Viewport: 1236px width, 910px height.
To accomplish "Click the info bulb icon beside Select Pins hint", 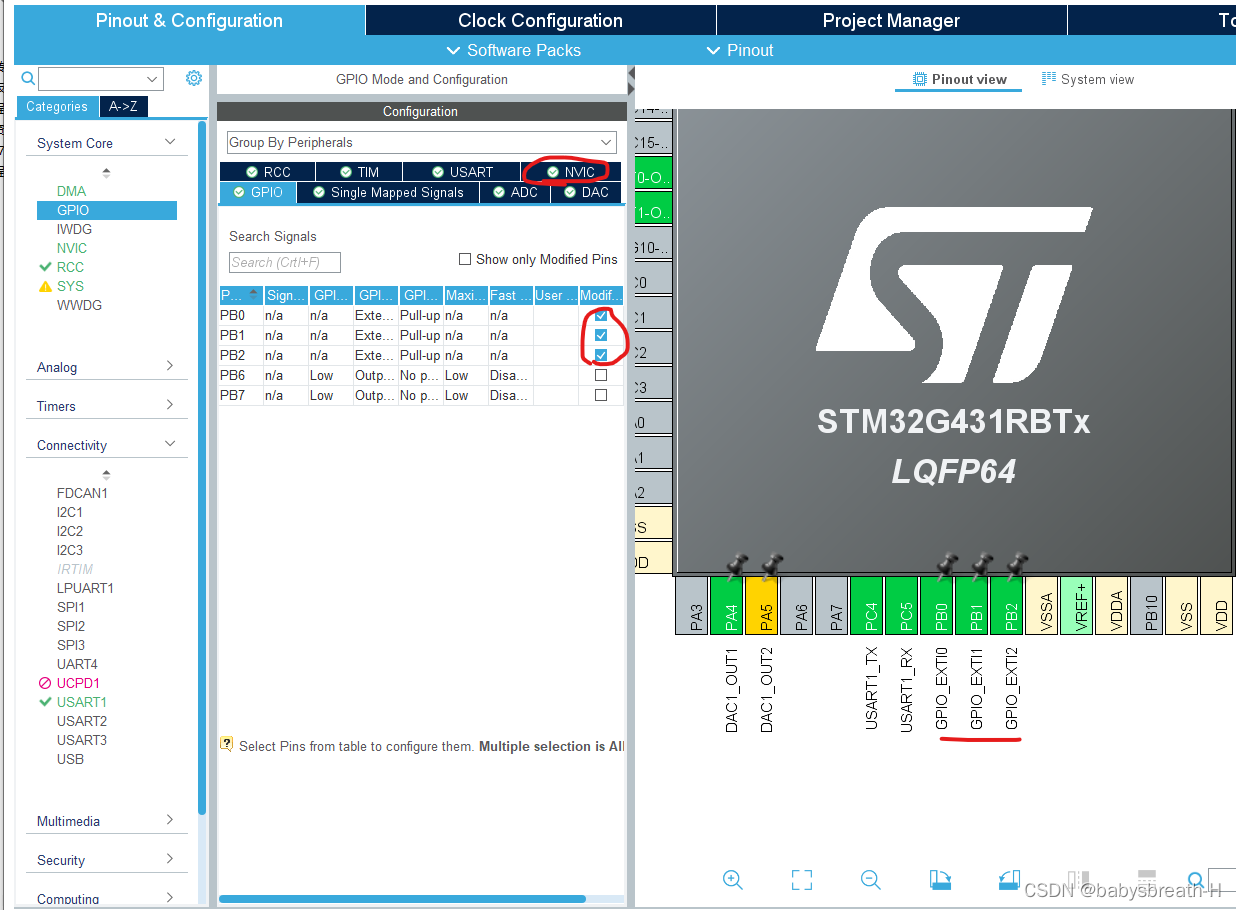I will [x=227, y=745].
